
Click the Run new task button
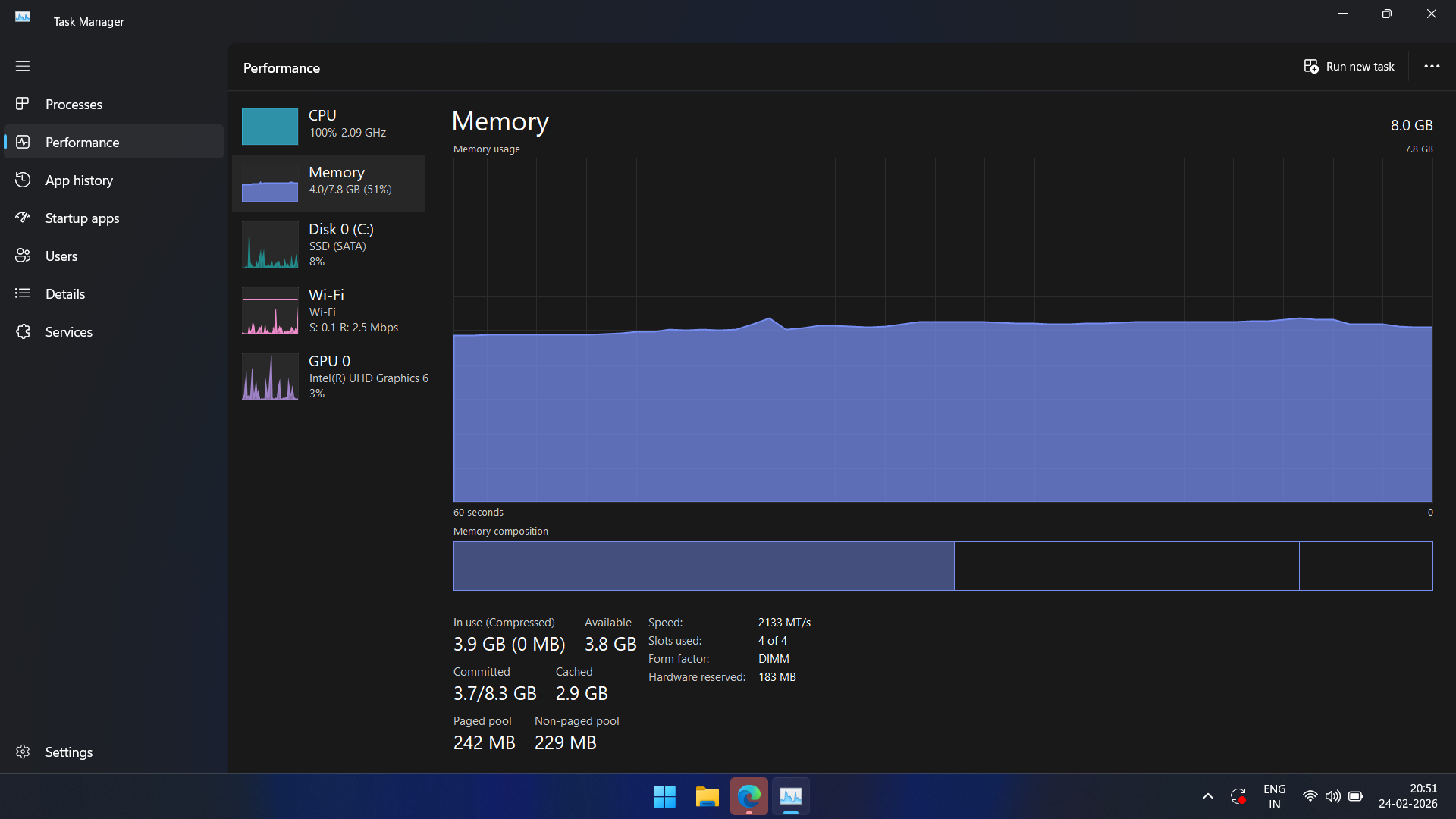click(x=1349, y=67)
